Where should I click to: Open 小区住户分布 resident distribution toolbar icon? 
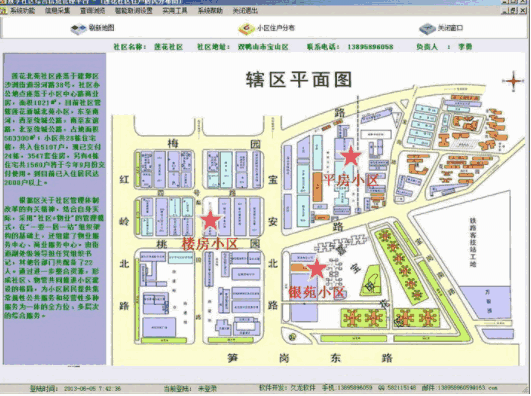[x=247, y=28]
